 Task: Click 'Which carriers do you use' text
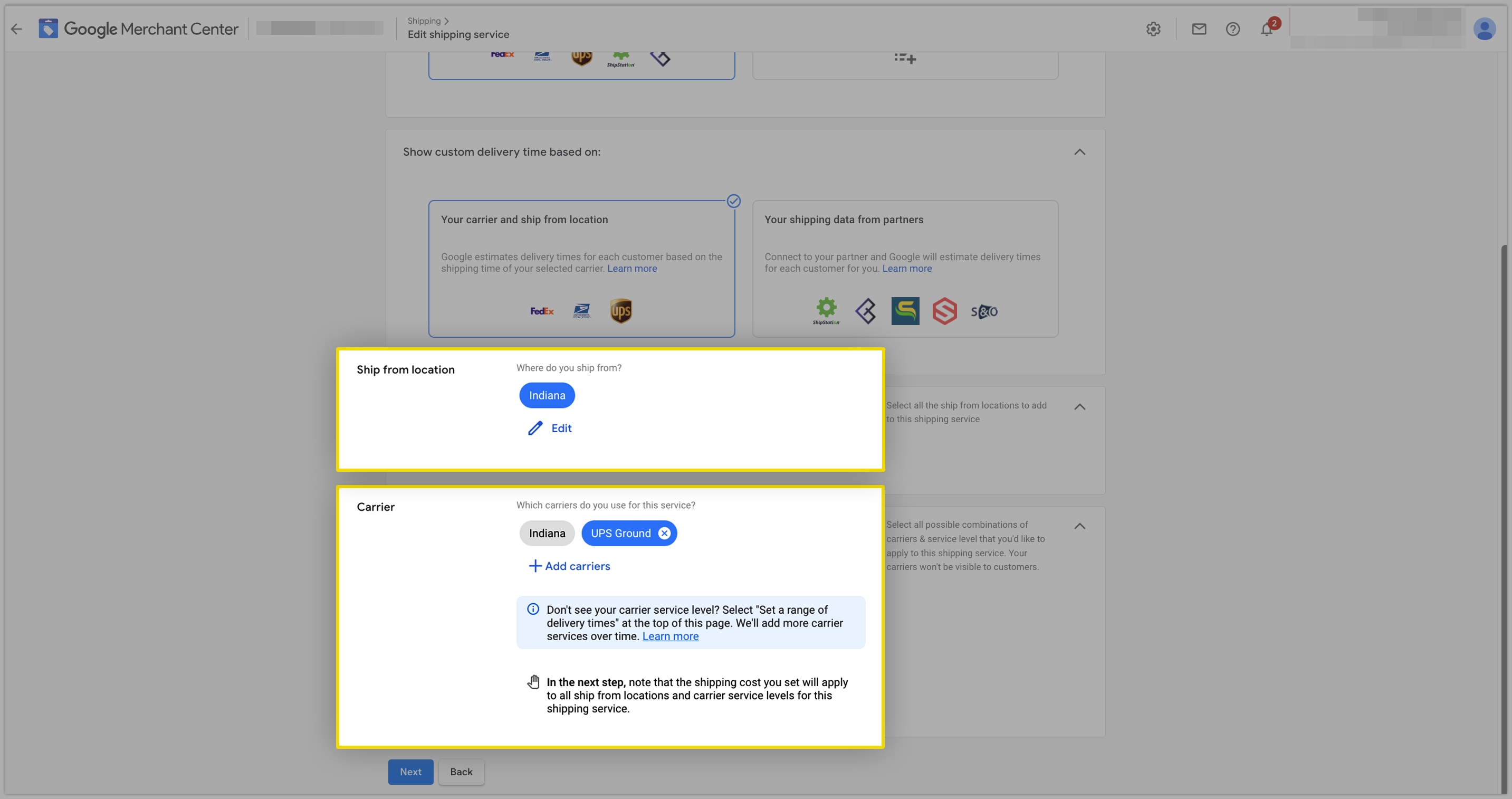(x=606, y=506)
